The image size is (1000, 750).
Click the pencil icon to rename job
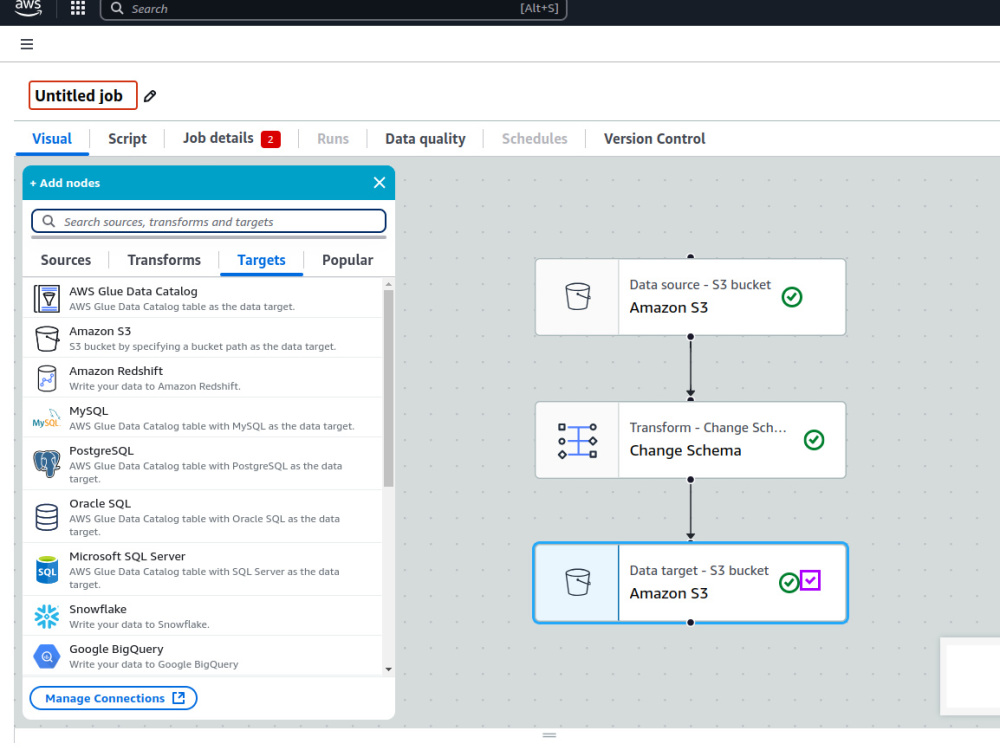coord(150,96)
